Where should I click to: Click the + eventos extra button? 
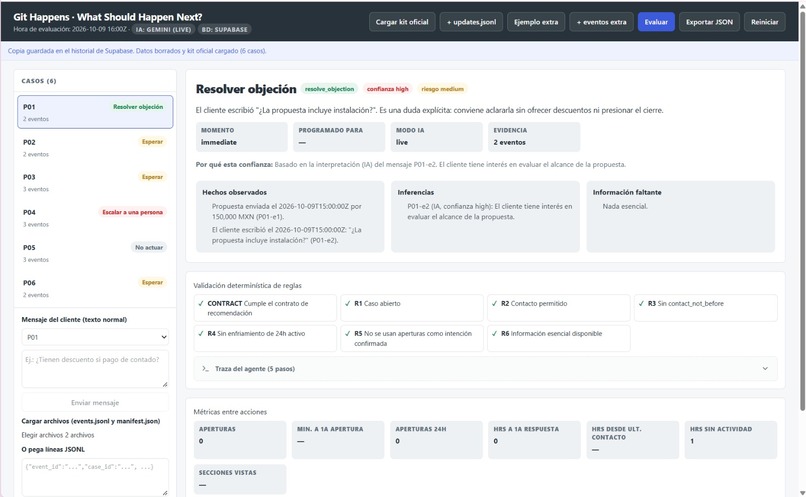click(x=601, y=22)
